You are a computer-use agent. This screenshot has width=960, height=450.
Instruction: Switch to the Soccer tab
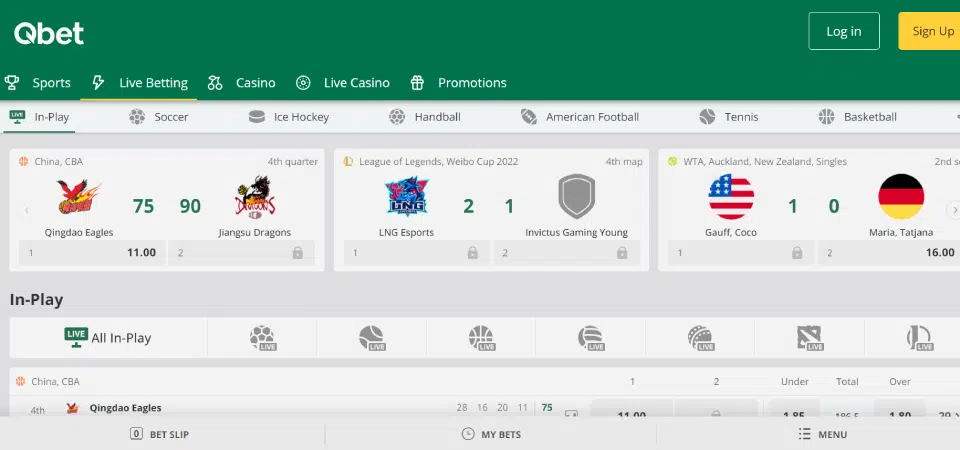click(x=159, y=117)
